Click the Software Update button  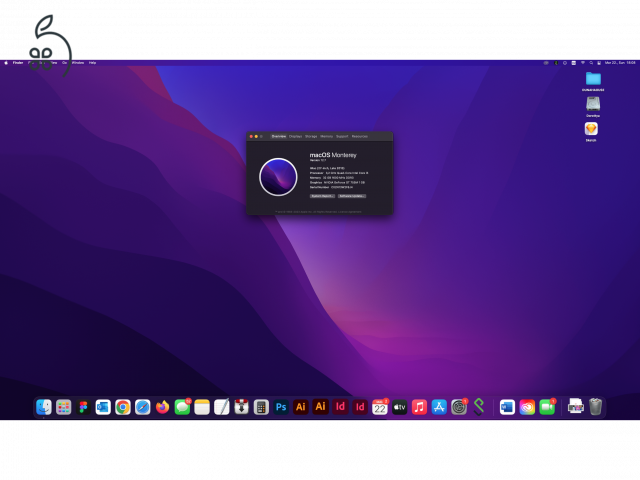pyautogui.click(x=352, y=196)
